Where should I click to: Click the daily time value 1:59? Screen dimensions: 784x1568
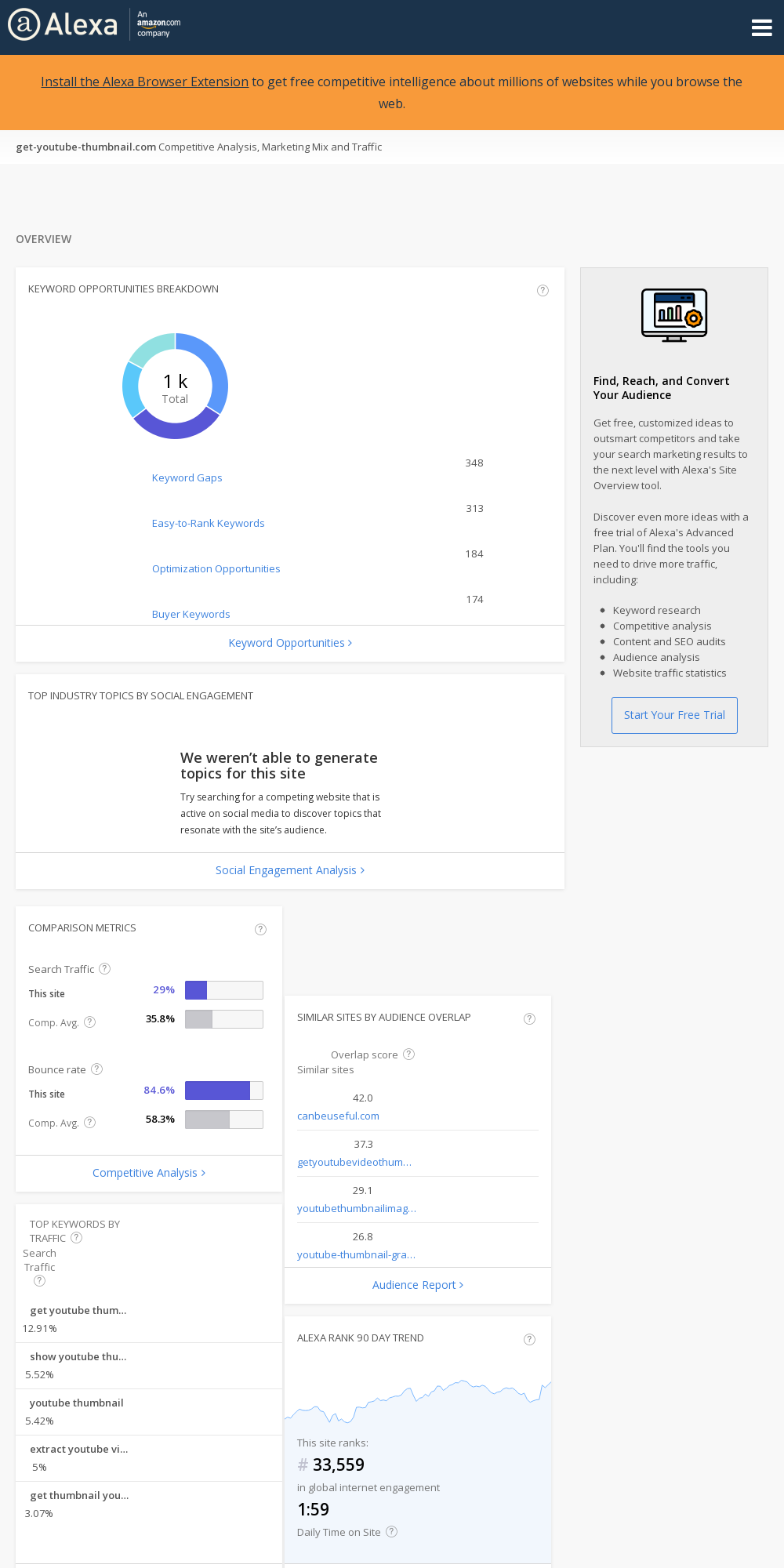313,1509
